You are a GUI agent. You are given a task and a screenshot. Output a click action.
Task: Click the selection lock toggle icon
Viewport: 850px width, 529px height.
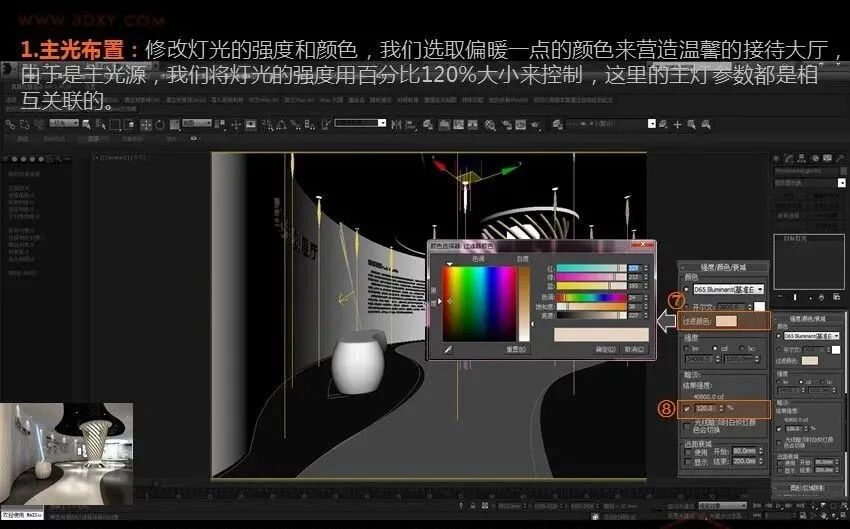[x=473, y=506]
